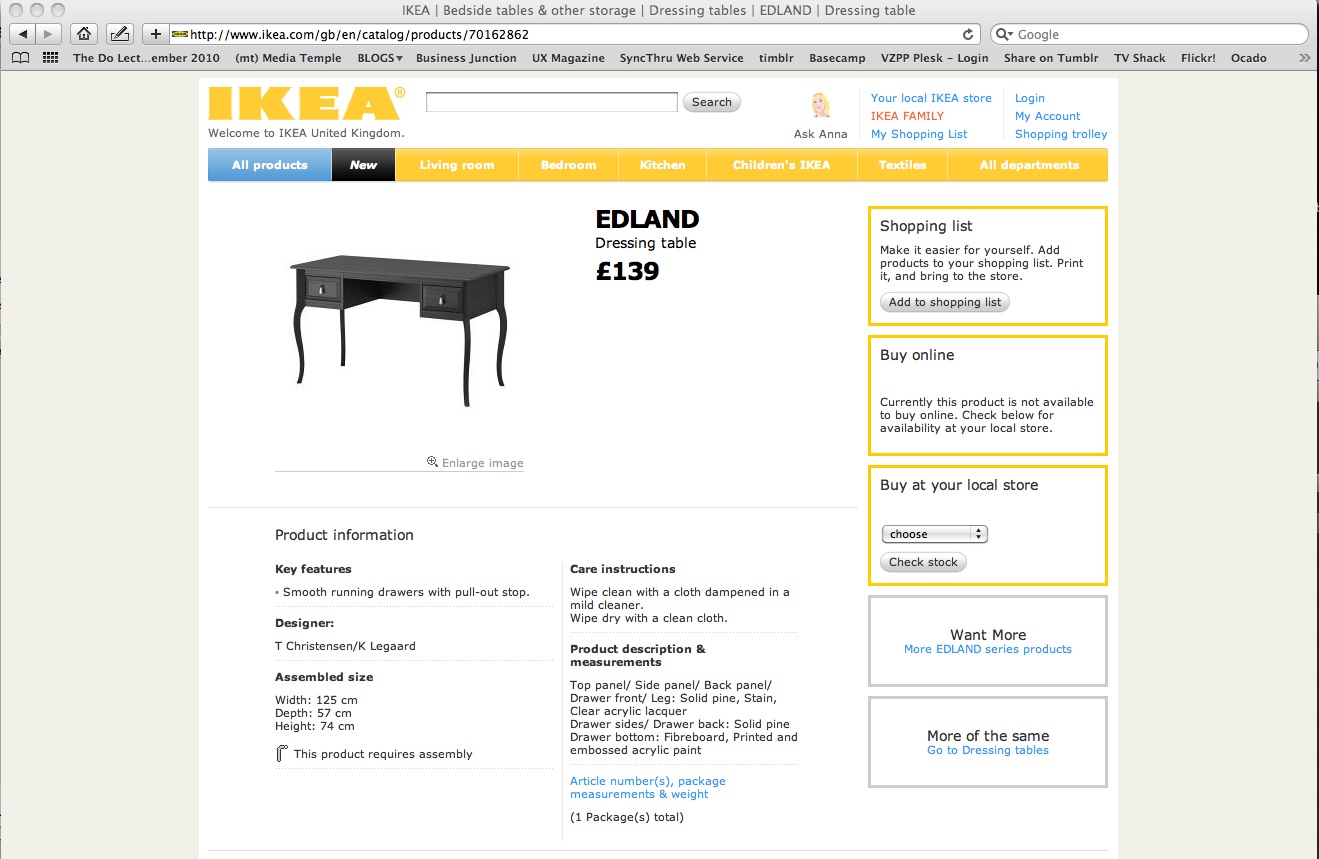
Task: Click the IKEA site search field
Action: pyautogui.click(x=551, y=102)
